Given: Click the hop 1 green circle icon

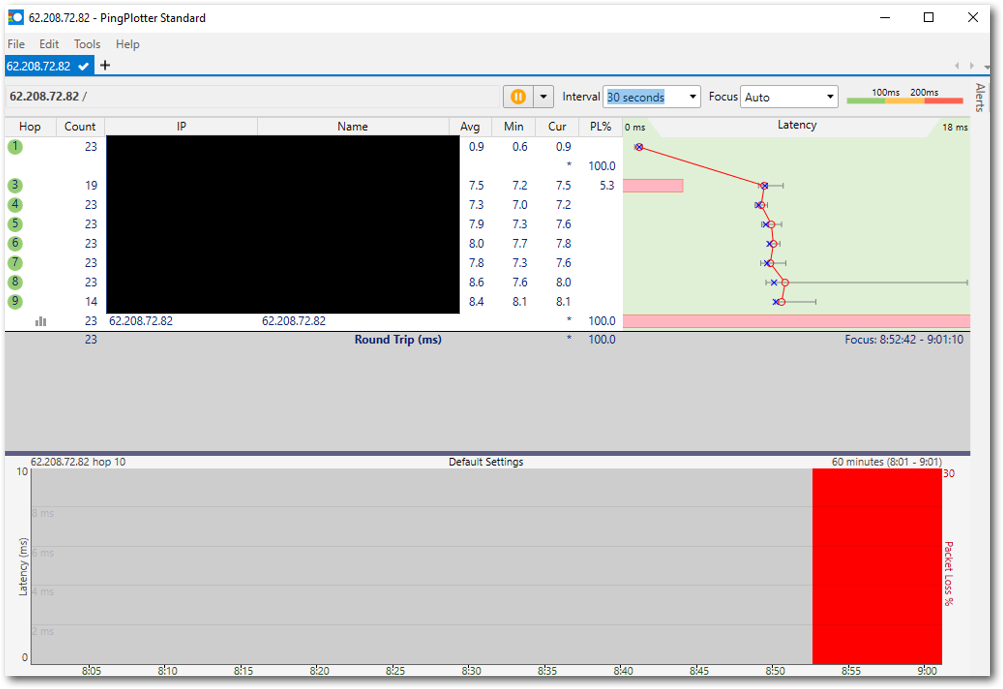Looking at the screenshot, I should pyautogui.click(x=15, y=147).
